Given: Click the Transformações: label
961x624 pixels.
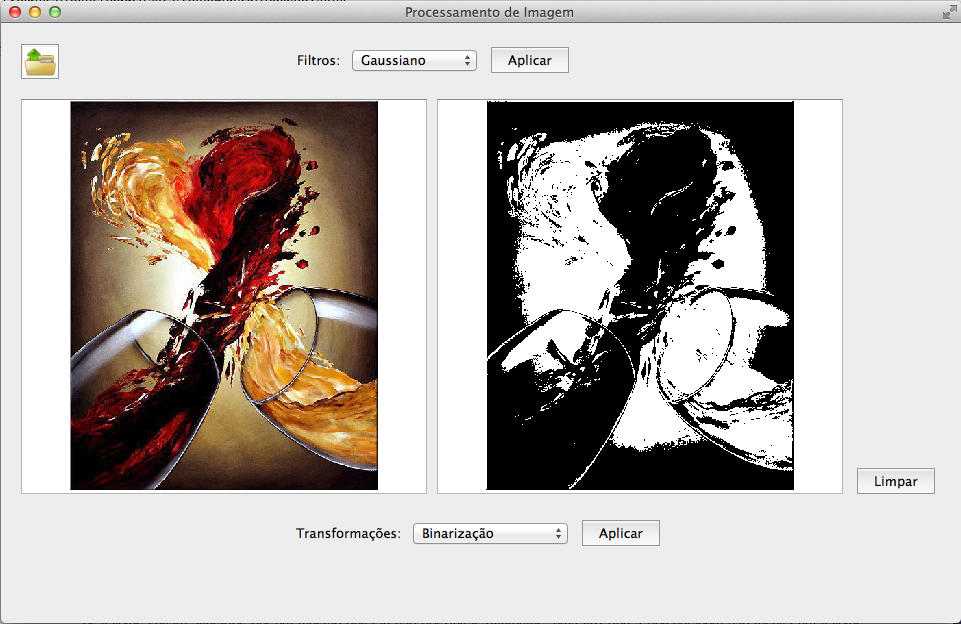Looking at the screenshot, I should 348,533.
